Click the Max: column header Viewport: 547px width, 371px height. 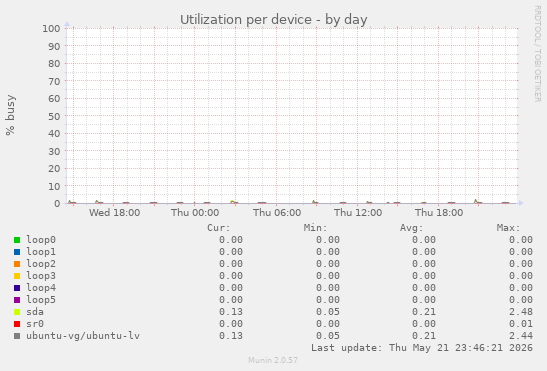pyautogui.click(x=509, y=228)
